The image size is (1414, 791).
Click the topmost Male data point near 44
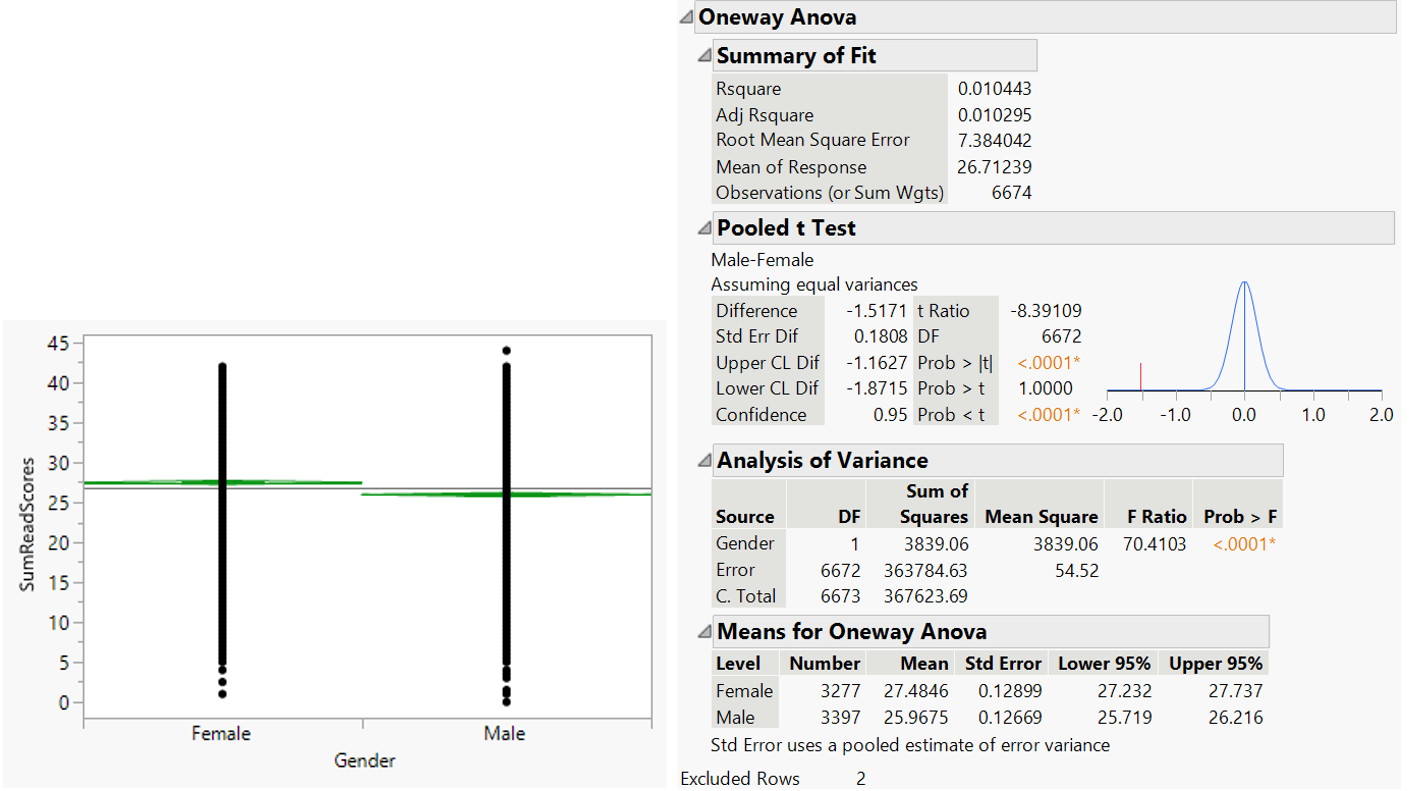click(507, 351)
